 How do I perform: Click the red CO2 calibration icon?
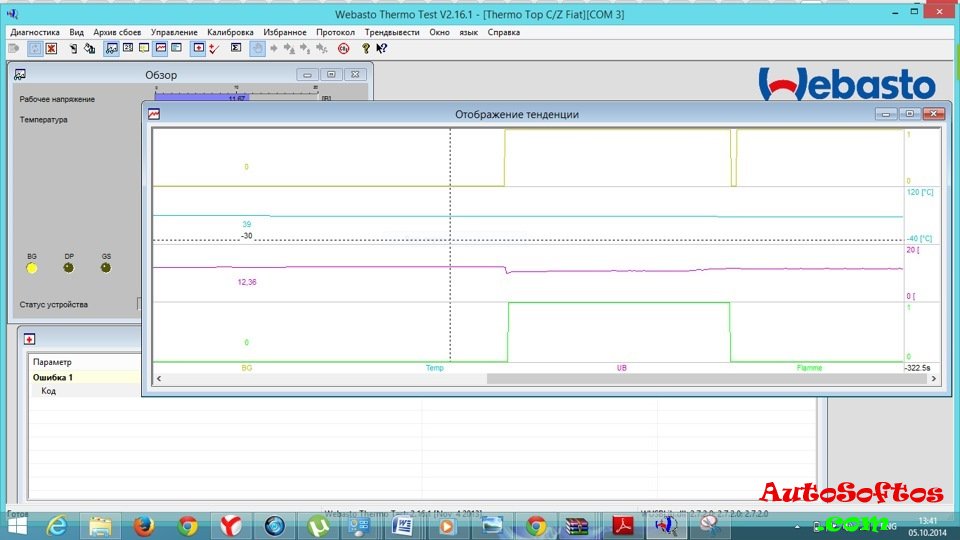343,48
